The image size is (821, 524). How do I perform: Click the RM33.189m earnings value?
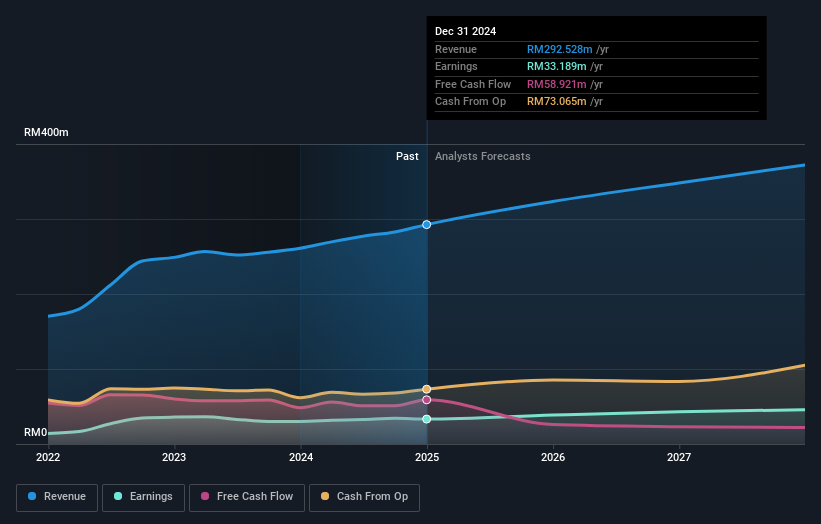click(x=557, y=66)
